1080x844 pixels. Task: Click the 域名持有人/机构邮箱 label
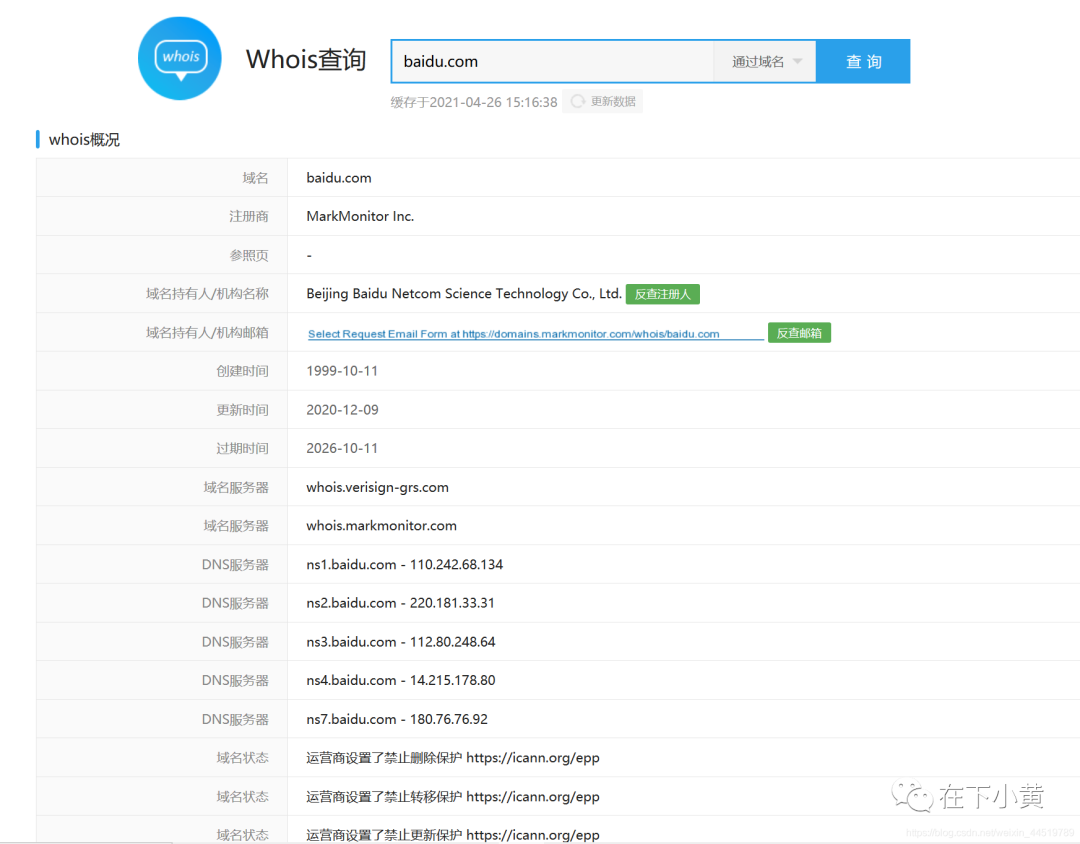(x=207, y=333)
